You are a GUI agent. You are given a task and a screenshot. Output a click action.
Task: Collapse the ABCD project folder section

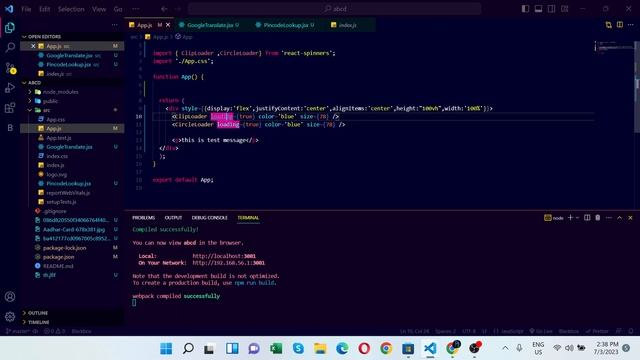(x=34, y=82)
